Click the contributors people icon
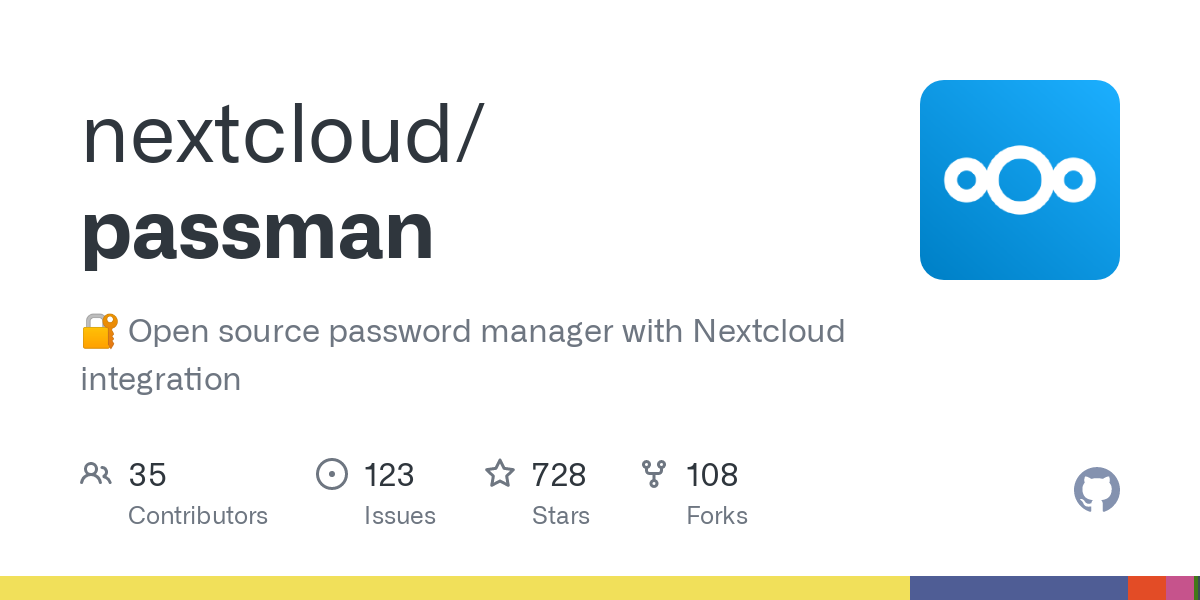The image size is (1200, 600). coord(96,473)
